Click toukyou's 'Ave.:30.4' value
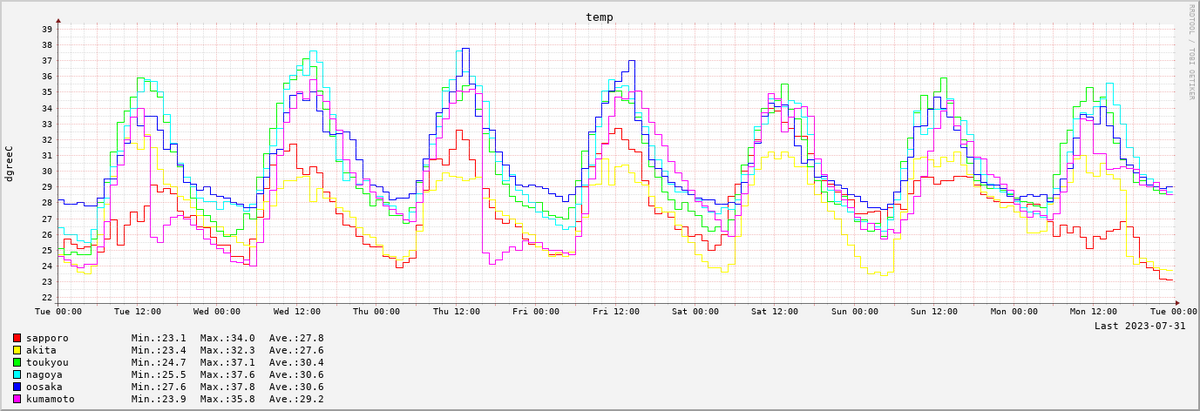 click(296, 362)
